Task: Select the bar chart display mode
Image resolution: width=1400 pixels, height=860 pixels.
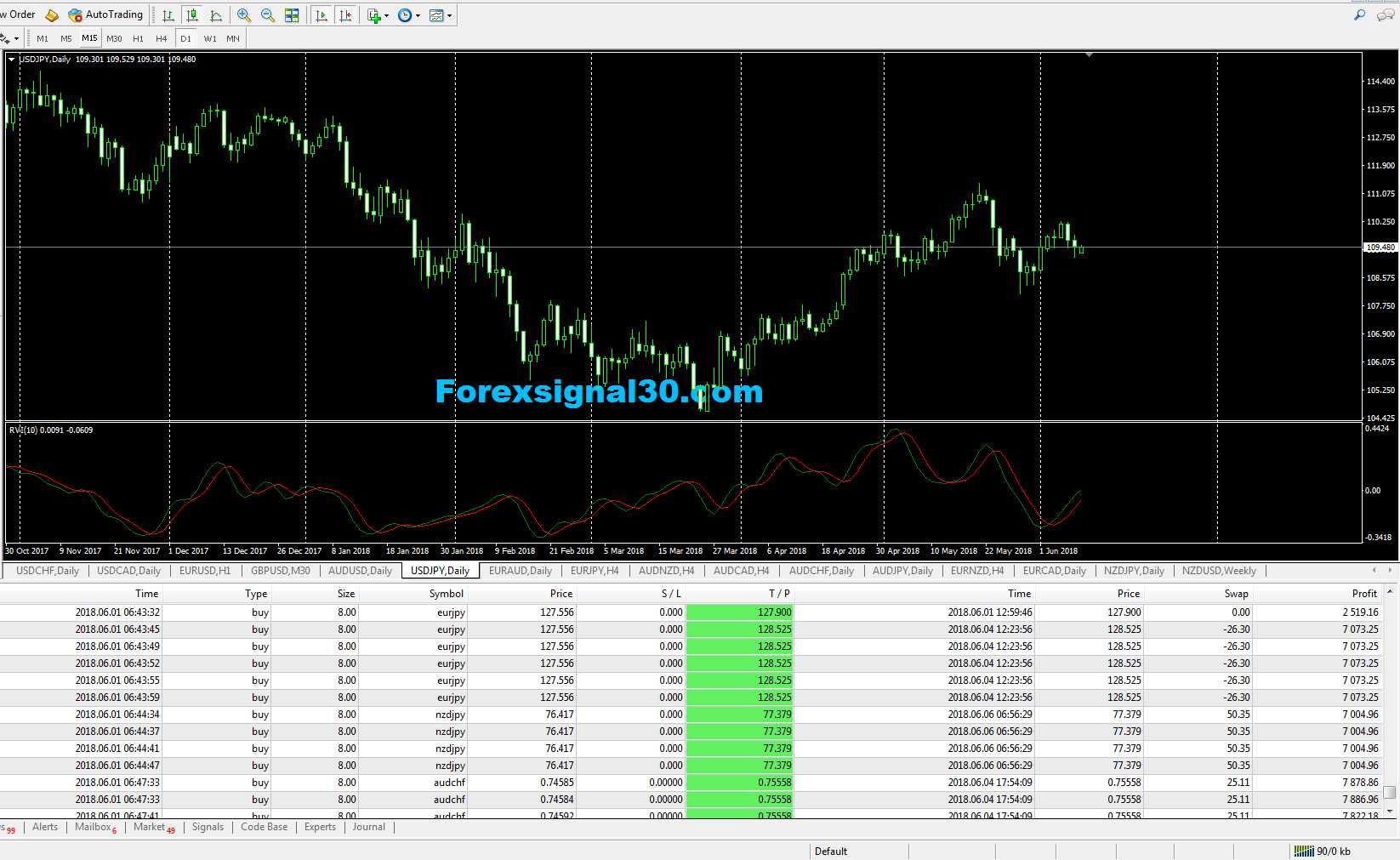Action: point(168,14)
